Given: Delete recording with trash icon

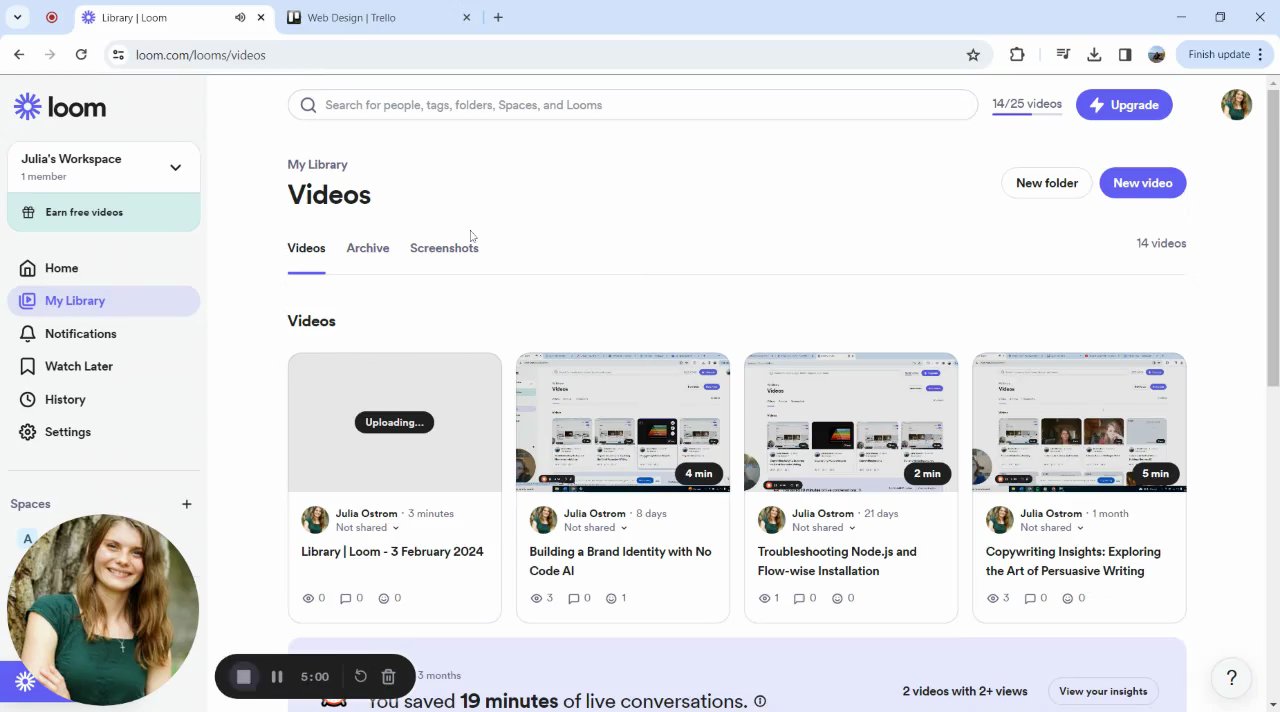Looking at the screenshot, I should click(x=388, y=677).
